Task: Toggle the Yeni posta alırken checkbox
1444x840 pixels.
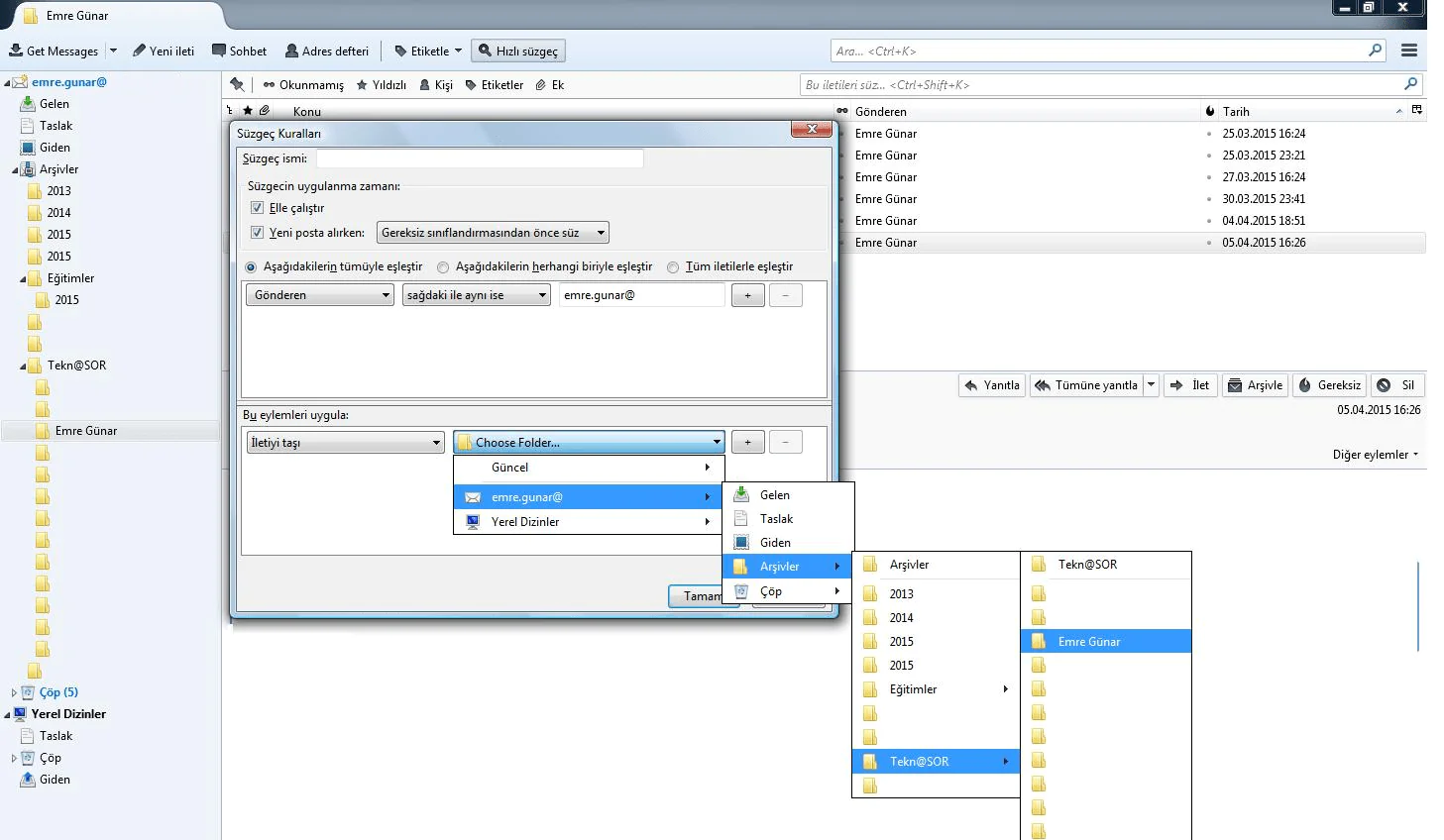Action: coord(257,232)
